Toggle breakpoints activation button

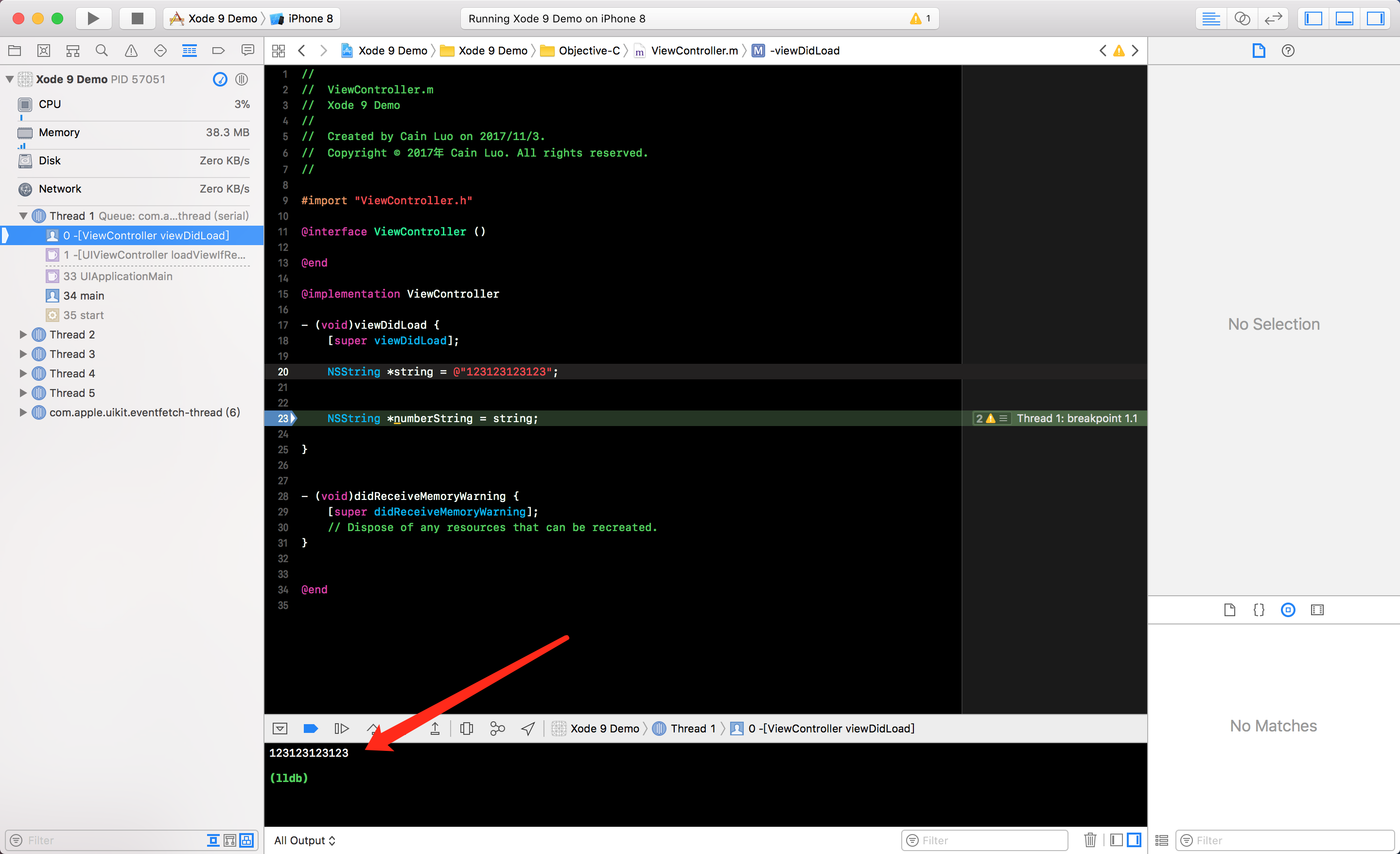pyautogui.click(x=310, y=729)
